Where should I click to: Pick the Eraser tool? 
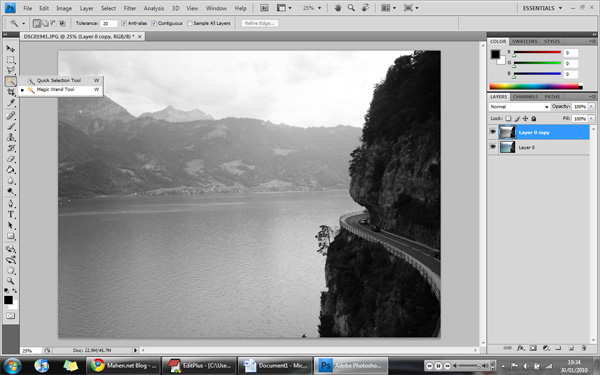pyautogui.click(x=10, y=159)
